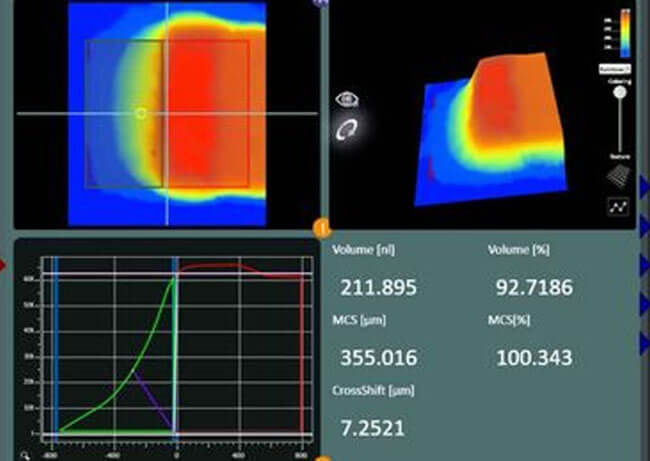Select the MCS [µm] value 355.016
The width and height of the screenshot is (650, 461).
(378, 358)
